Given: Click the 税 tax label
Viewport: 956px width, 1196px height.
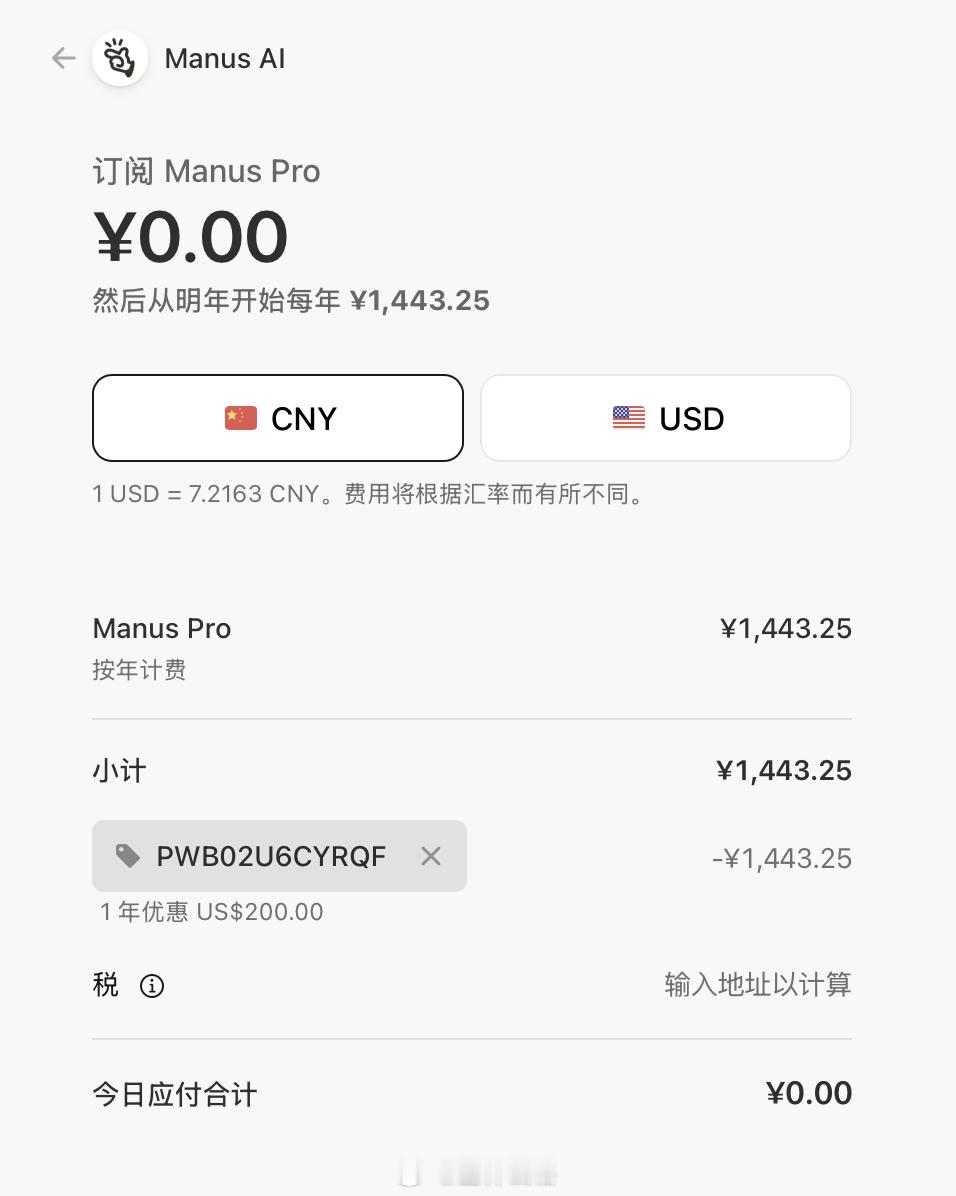Looking at the screenshot, I should (x=105, y=985).
